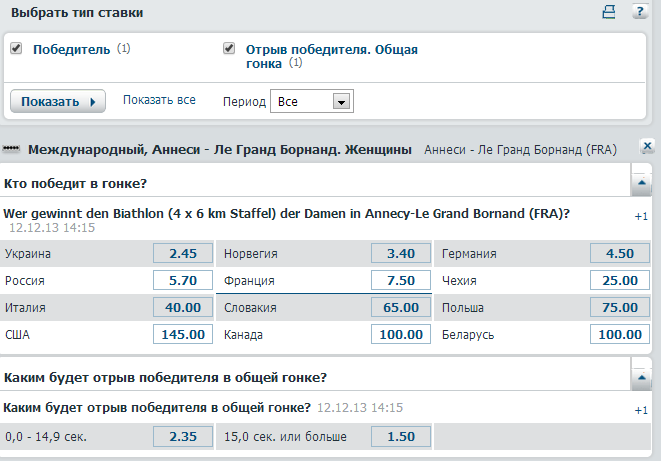Bet on Франция at 7.50

point(400,280)
